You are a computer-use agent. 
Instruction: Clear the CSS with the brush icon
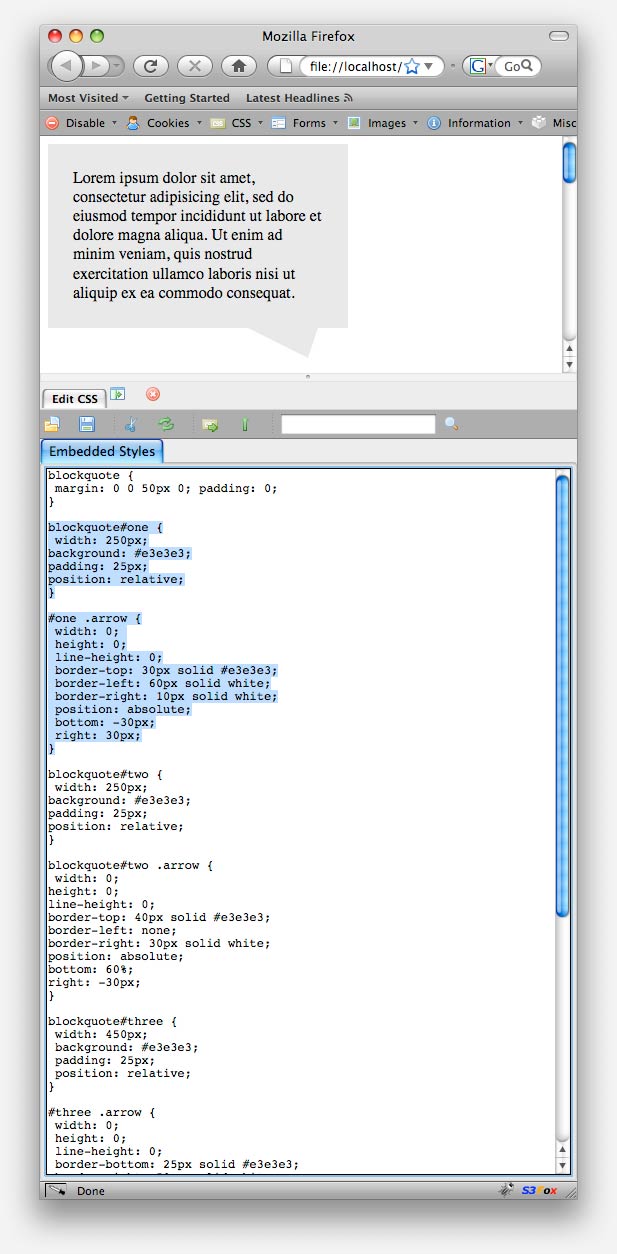[131, 425]
